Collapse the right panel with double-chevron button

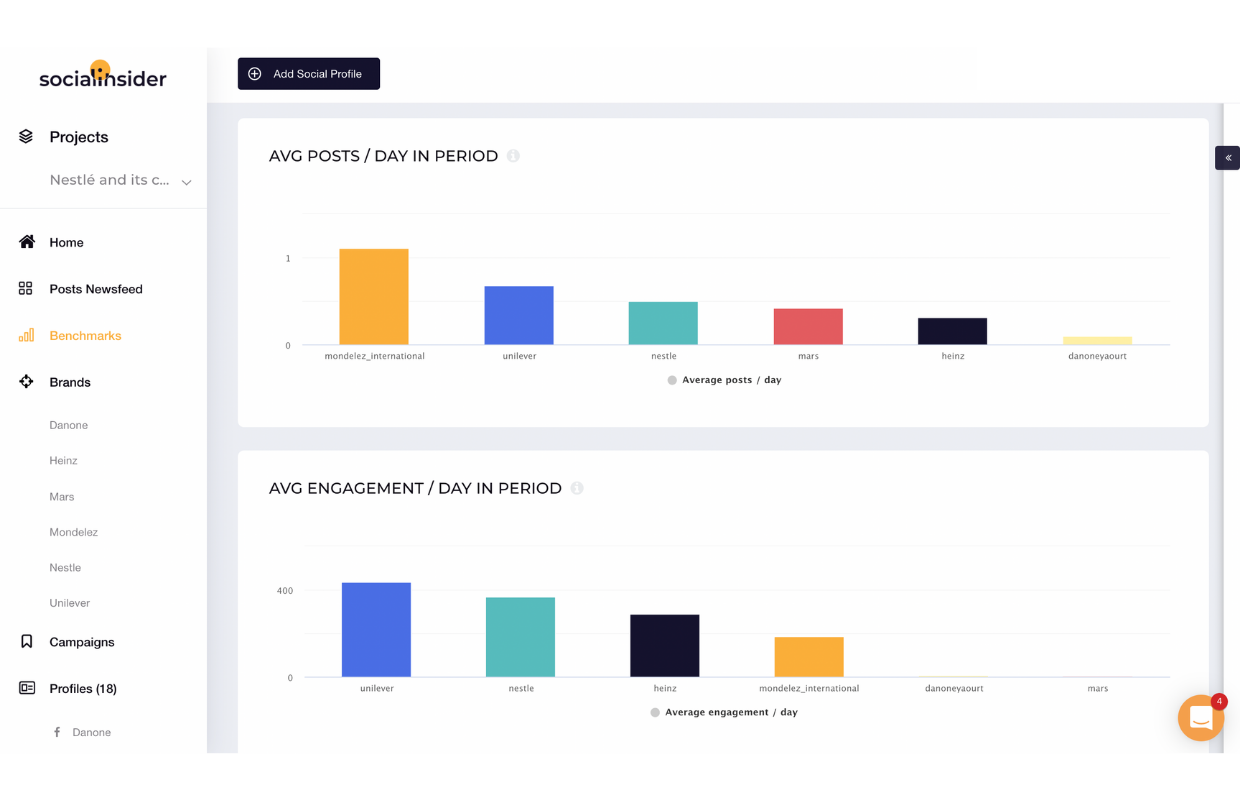click(1228, 158)
